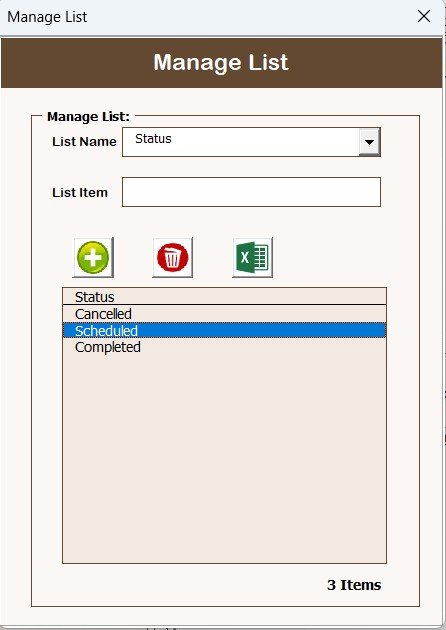The image size is (446, 630).
Task: Click the 3 Items count label
Action: [x=354, y=585]
